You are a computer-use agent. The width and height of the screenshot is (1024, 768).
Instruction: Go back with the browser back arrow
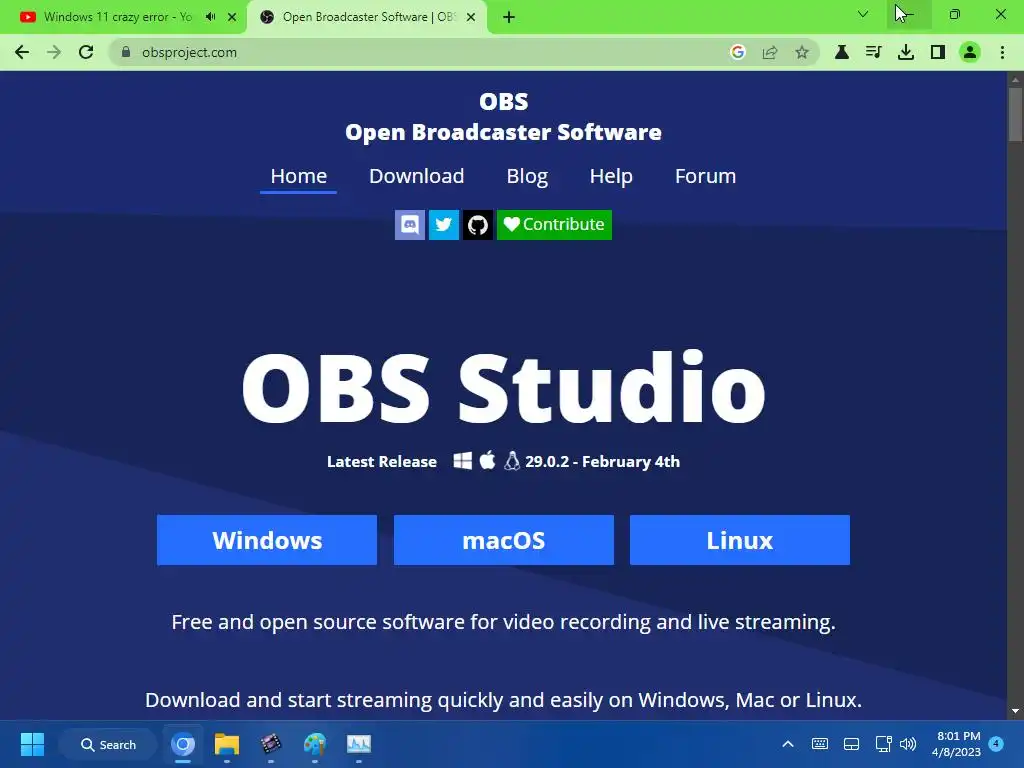tap(22, 52)
